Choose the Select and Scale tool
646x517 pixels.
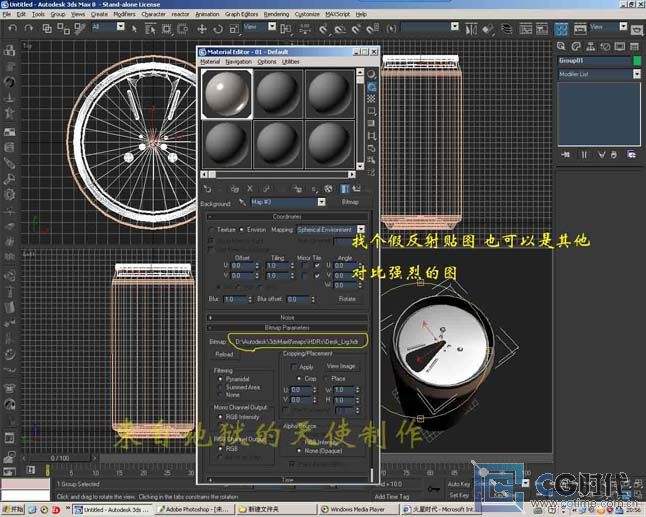pos(234,29)
